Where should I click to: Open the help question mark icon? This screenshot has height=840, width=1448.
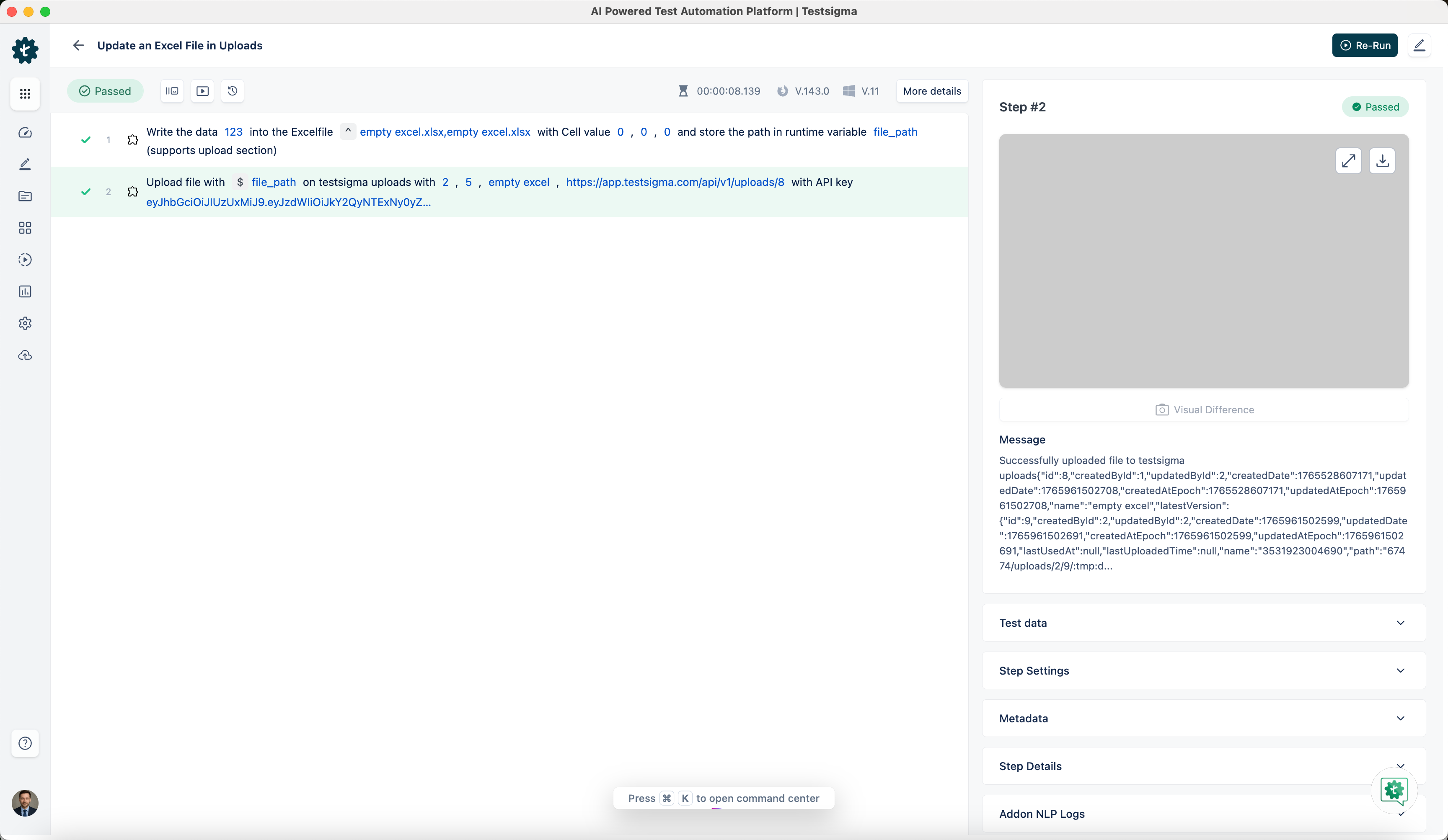[25, 743]
